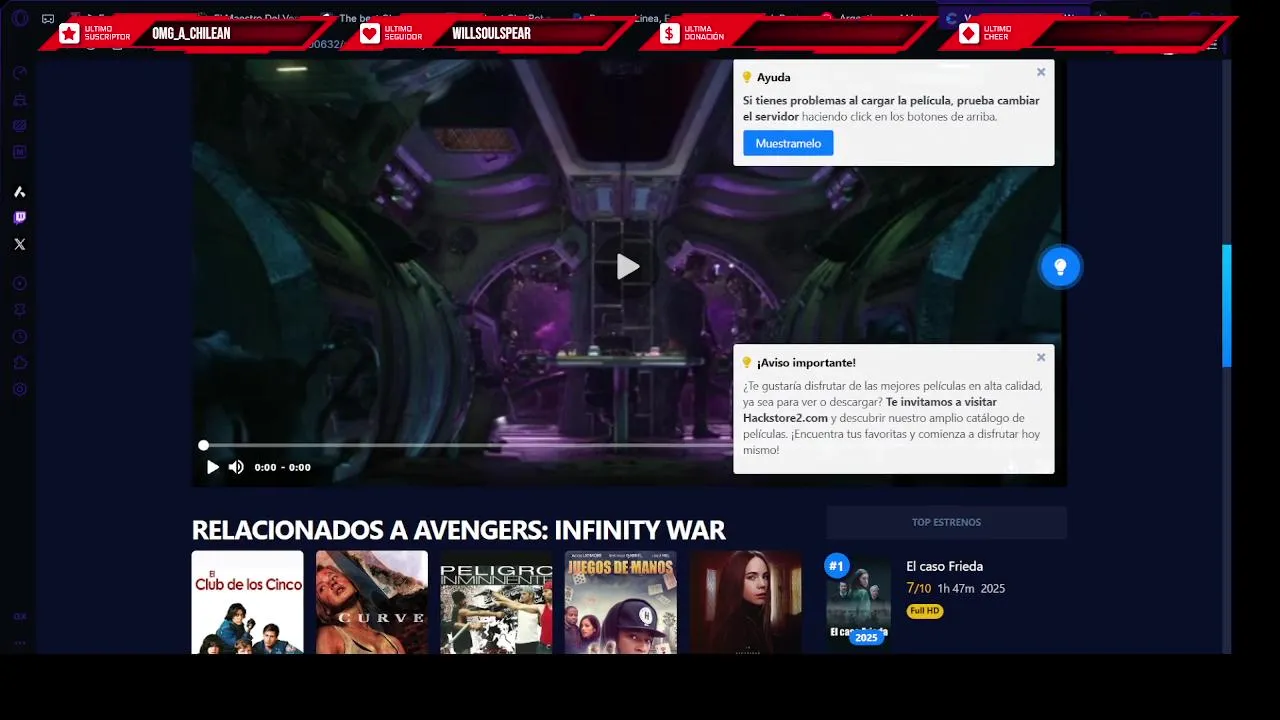Play the video from control bar
This screenshot has height=720, width=1280.
[x=212, y=467]
